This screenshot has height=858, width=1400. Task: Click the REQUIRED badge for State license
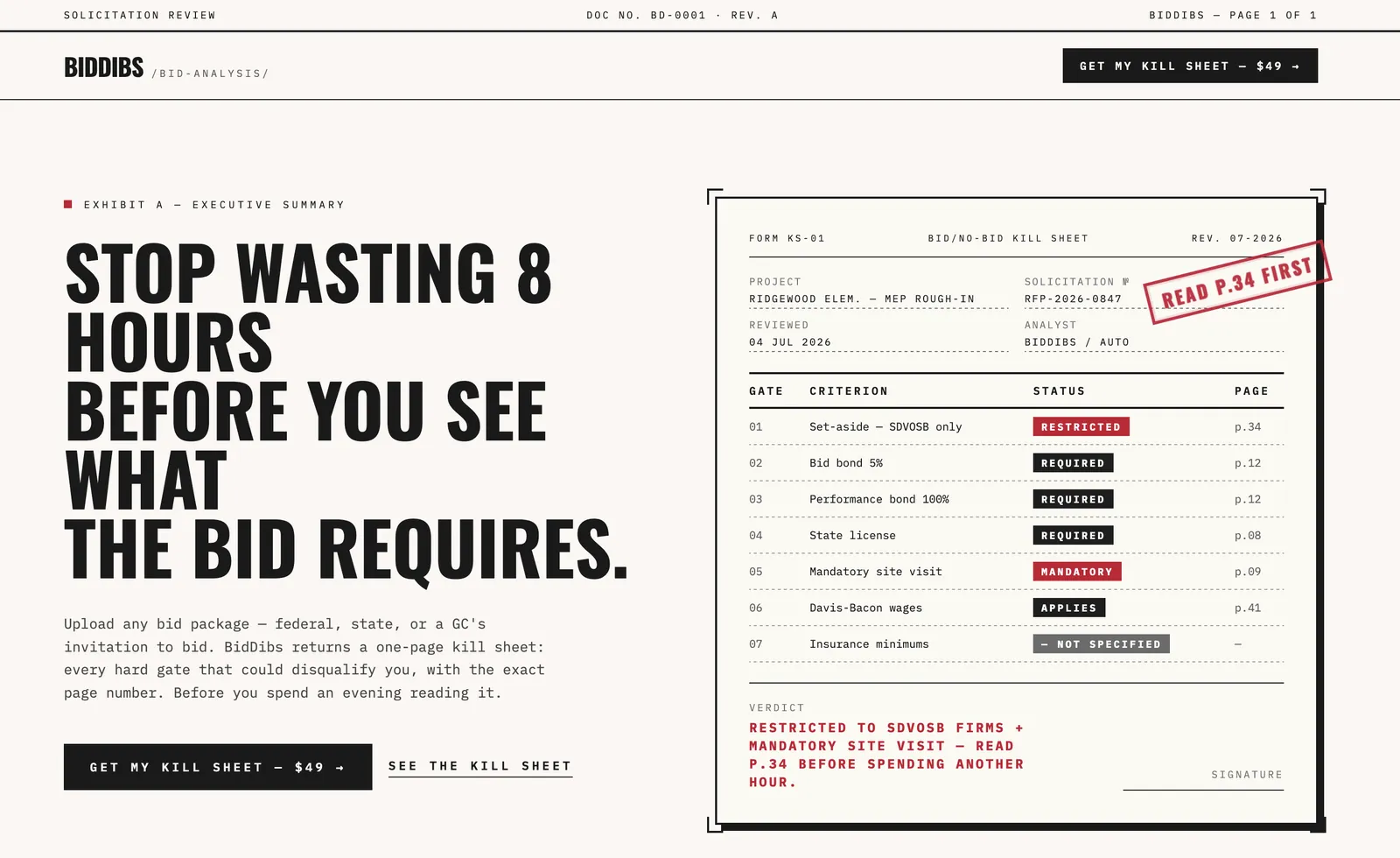click(x=1073, y=535)
